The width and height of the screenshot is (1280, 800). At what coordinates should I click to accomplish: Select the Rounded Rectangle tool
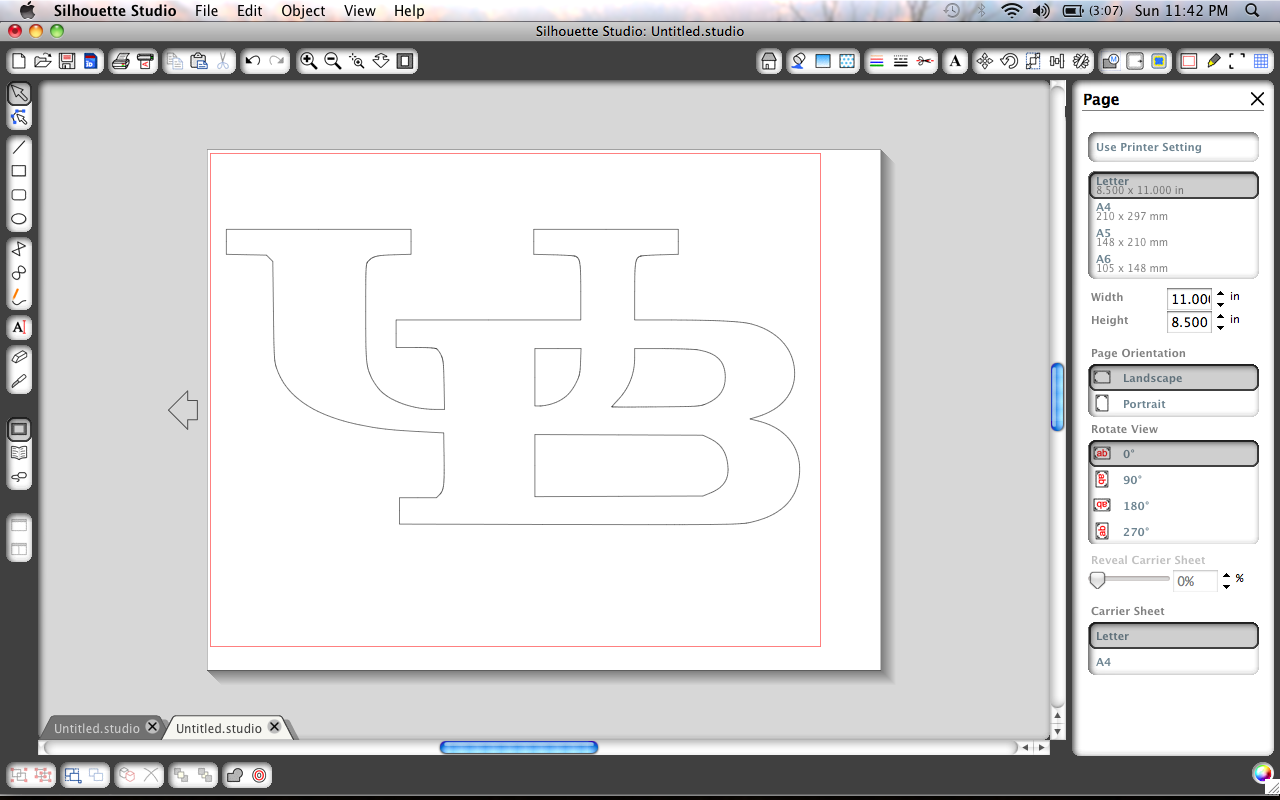point(19,195)
